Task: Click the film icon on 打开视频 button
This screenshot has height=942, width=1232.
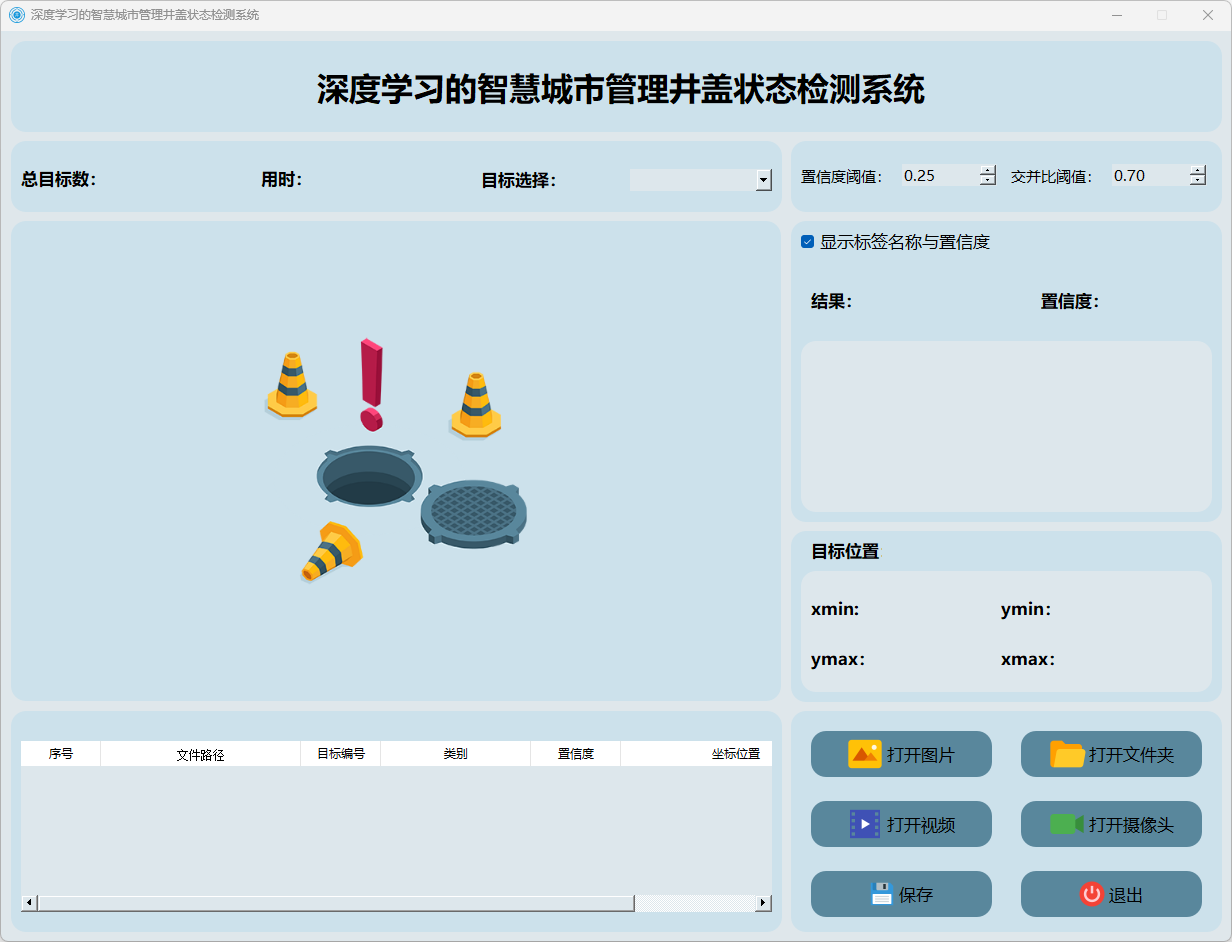Action: click(864, 824)
